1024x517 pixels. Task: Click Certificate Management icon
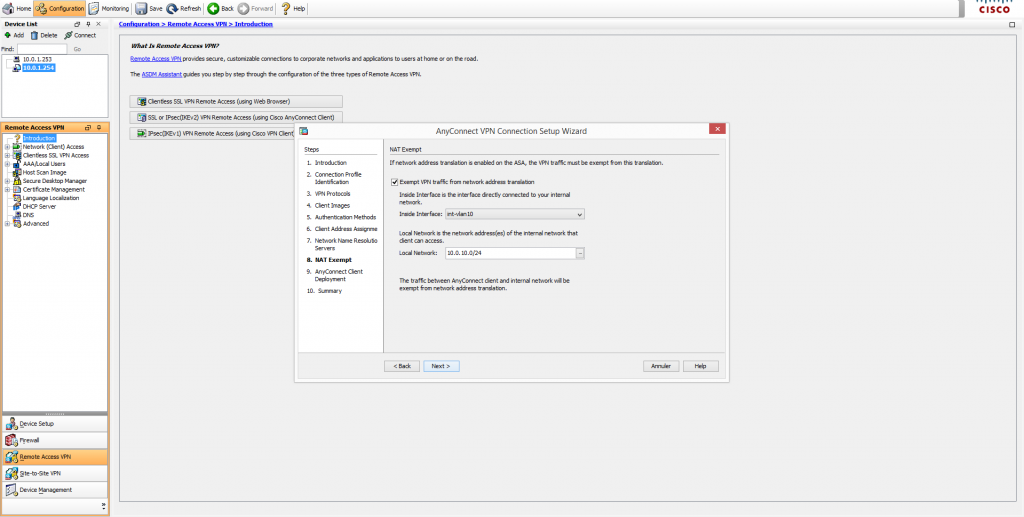tap(17, 189)
